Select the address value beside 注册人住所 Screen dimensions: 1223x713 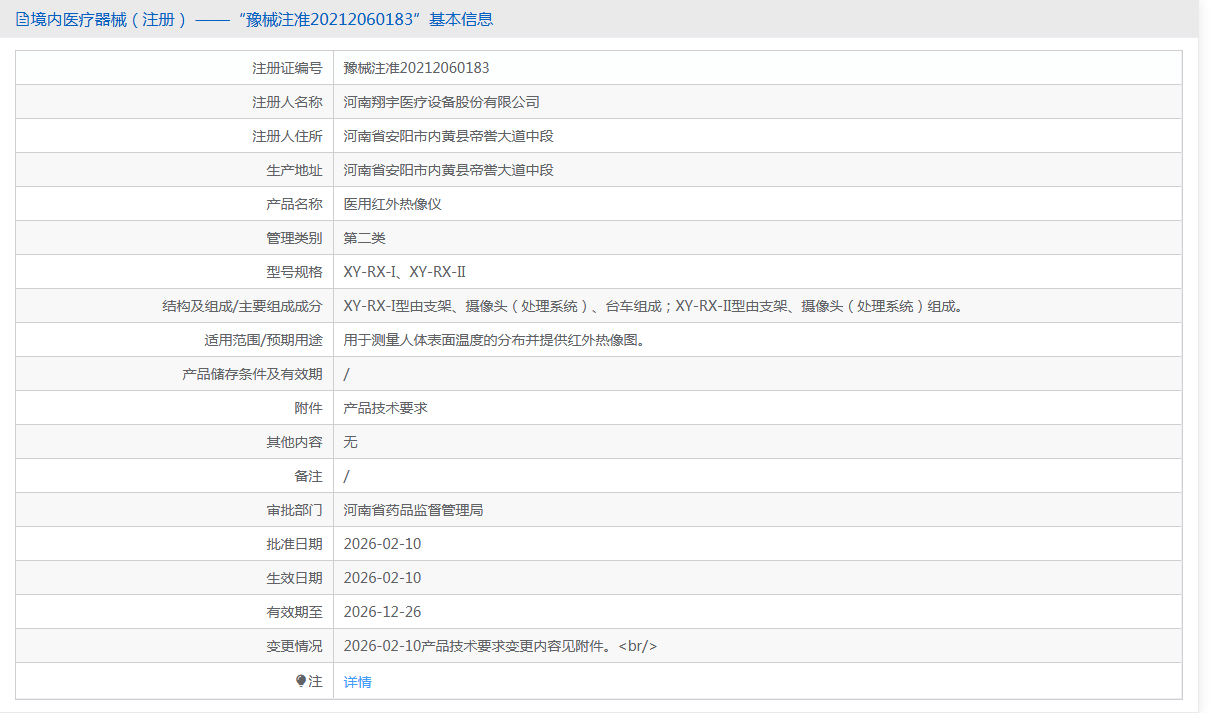click(448, 136)
